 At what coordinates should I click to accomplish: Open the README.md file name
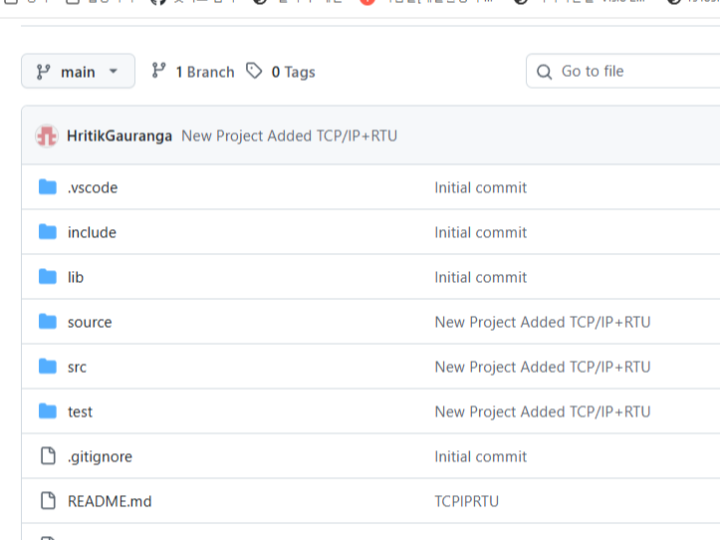coord(109,501)
